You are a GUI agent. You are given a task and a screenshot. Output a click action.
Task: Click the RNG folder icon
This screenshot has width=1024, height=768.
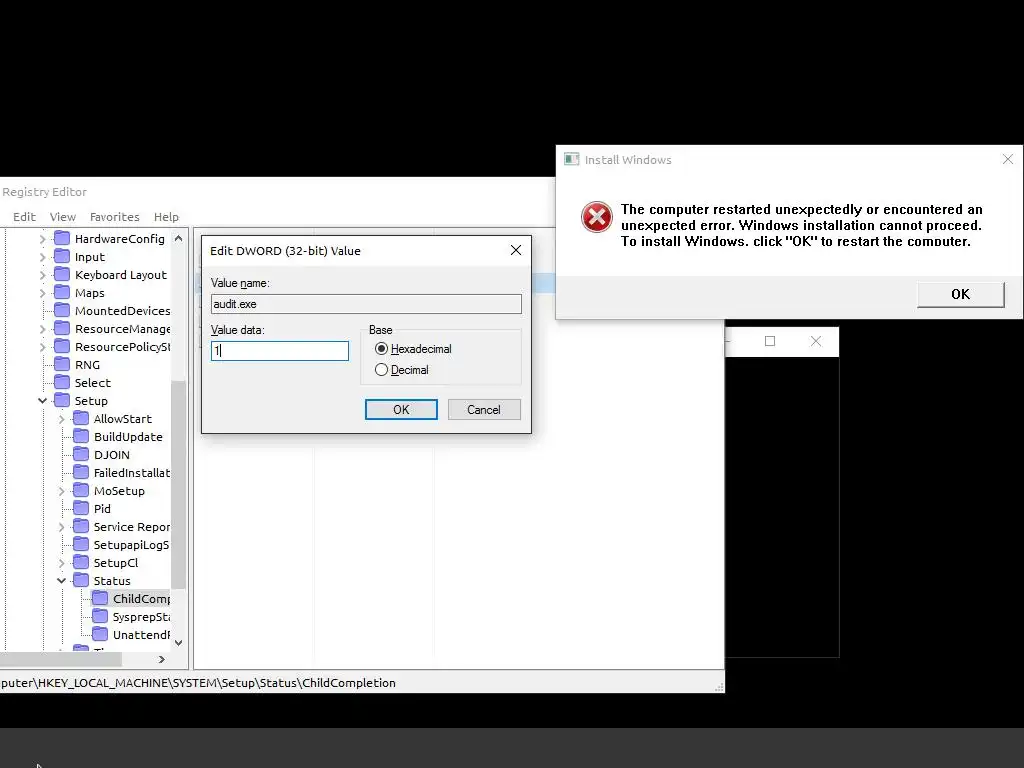[x=61, y=364]
